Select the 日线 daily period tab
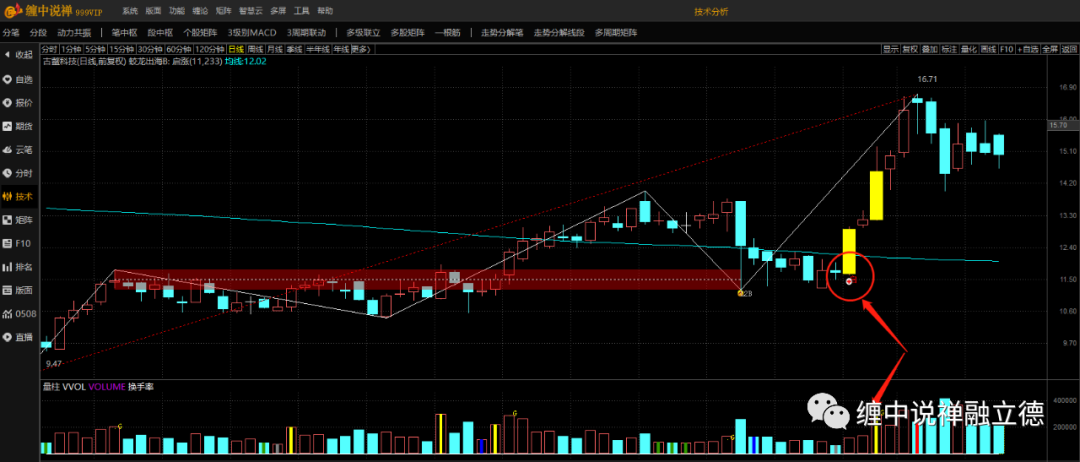Screen dimensions: 1080x462 [x=236, y=49]
